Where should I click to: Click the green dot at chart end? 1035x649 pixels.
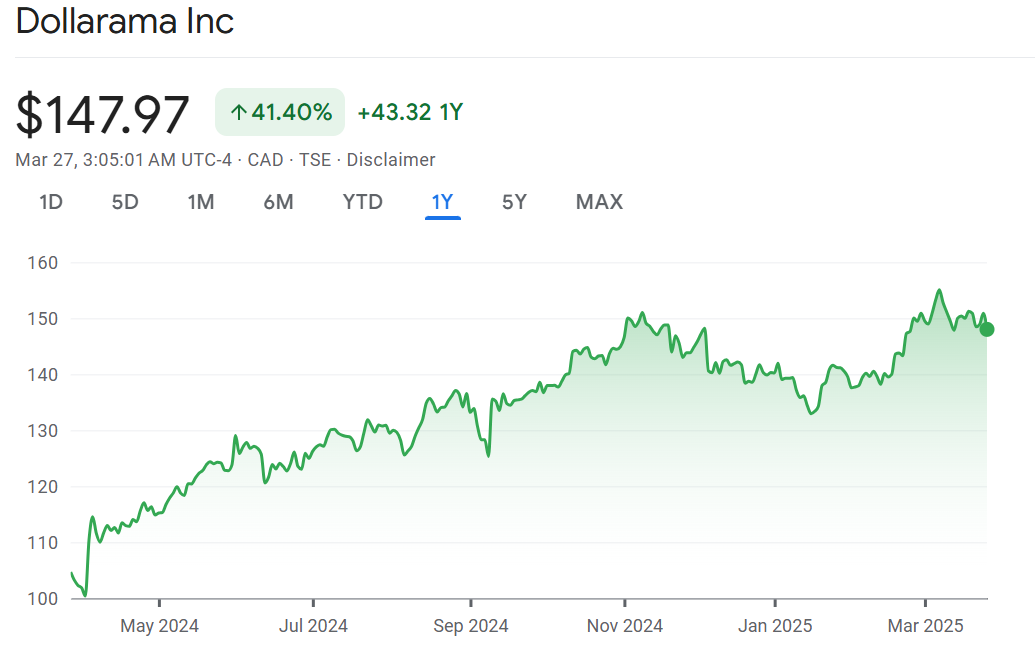(x=987, y=329)
